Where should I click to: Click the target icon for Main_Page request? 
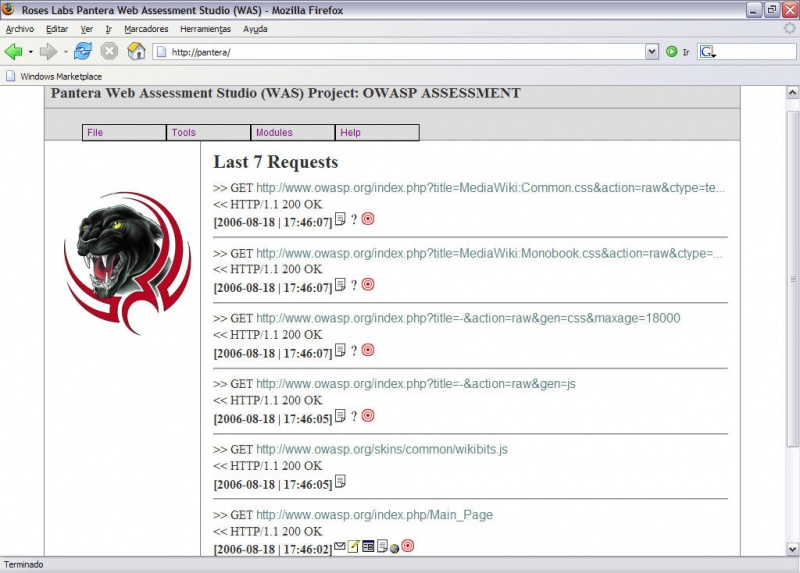(408, 546)
